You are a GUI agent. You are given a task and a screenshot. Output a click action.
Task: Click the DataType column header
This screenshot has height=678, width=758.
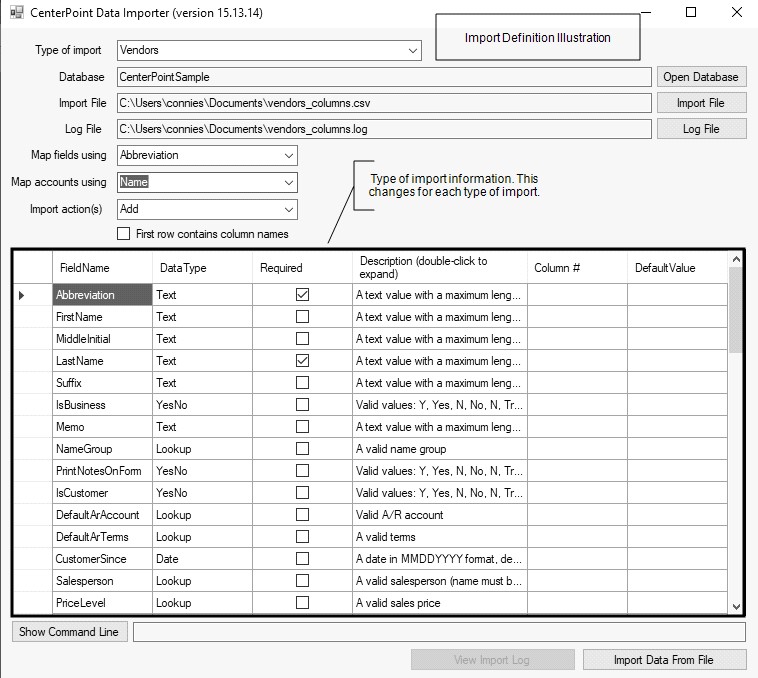(x=183, y=268)
